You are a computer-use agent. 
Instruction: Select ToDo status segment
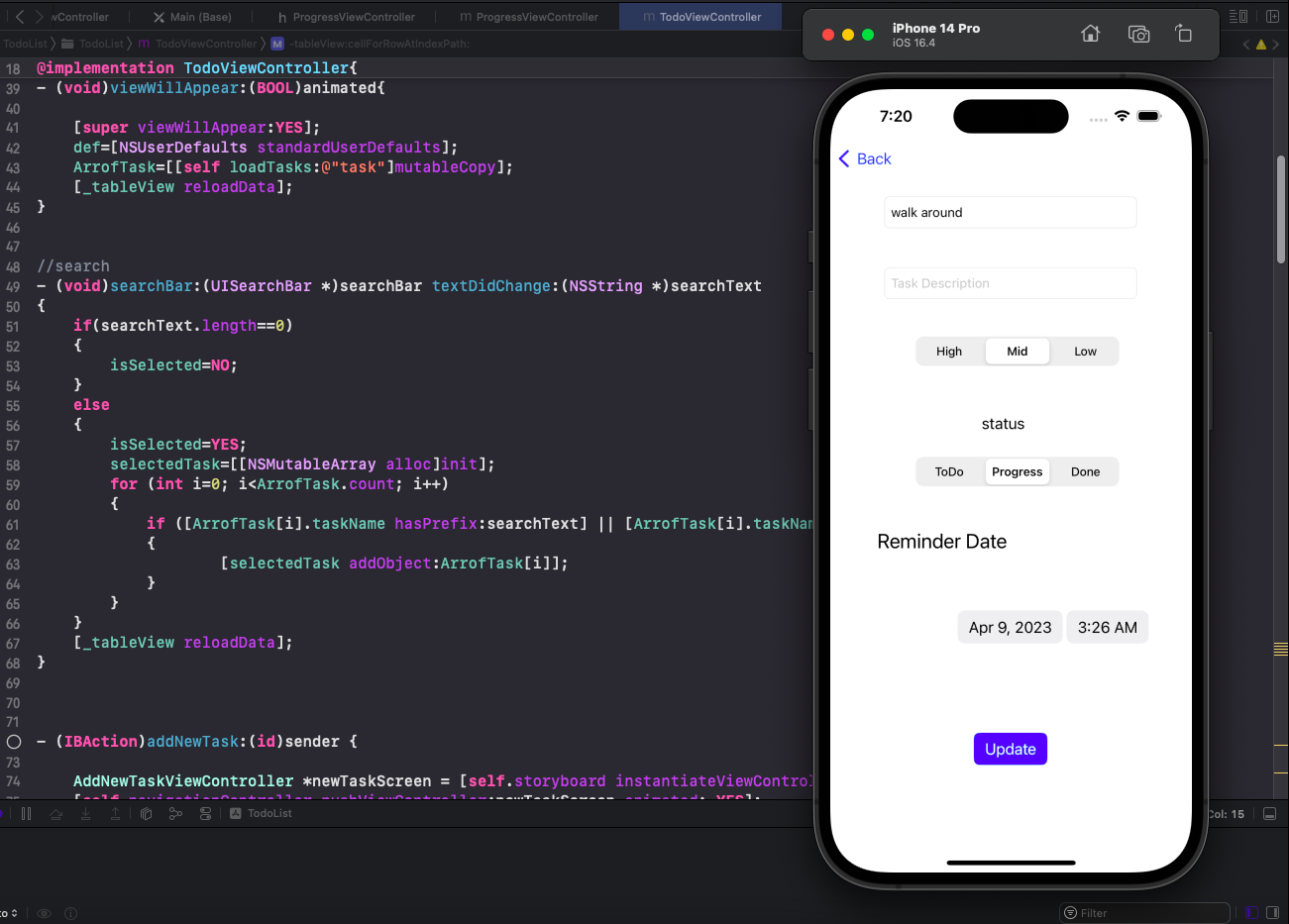[x=949, y=472]
